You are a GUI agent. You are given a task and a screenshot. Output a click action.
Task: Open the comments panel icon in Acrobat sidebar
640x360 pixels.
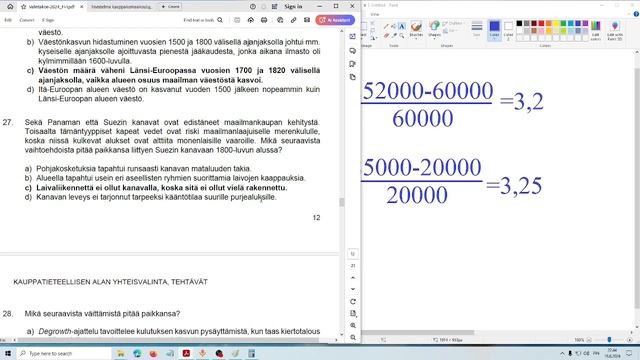(353, 51)
